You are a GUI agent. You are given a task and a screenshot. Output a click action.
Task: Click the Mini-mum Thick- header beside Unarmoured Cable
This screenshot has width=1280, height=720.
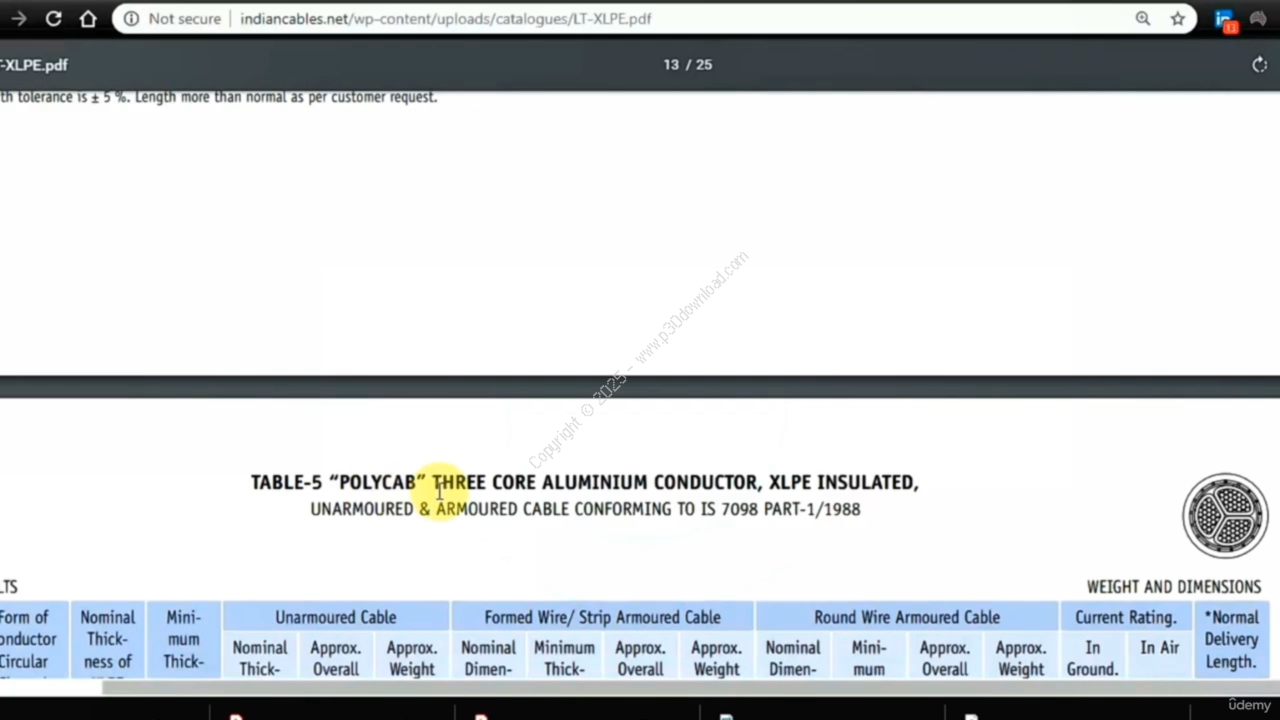[184, 640]
